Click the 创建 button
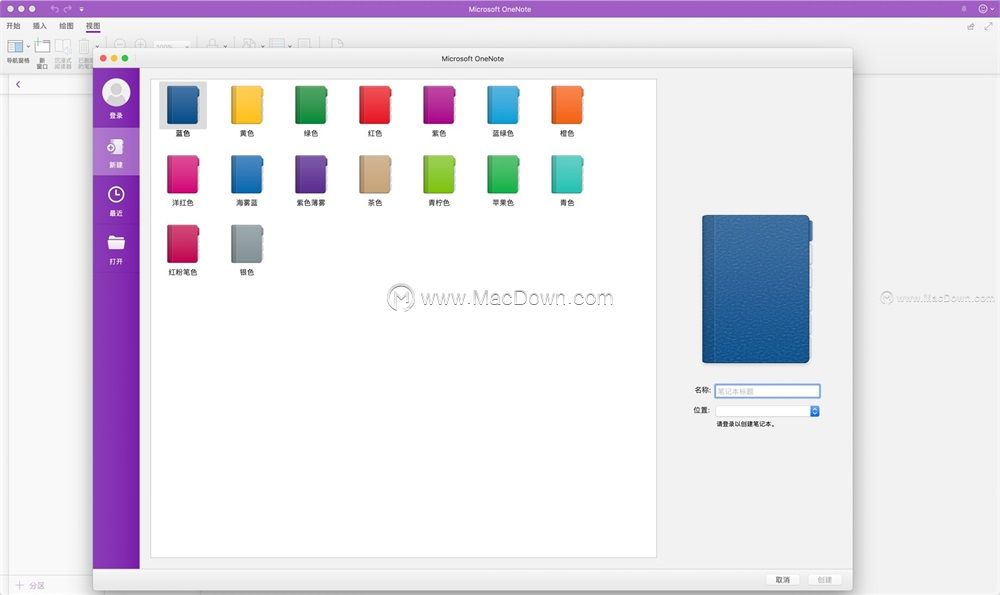 pyautogui.click(x=825, y=580)
